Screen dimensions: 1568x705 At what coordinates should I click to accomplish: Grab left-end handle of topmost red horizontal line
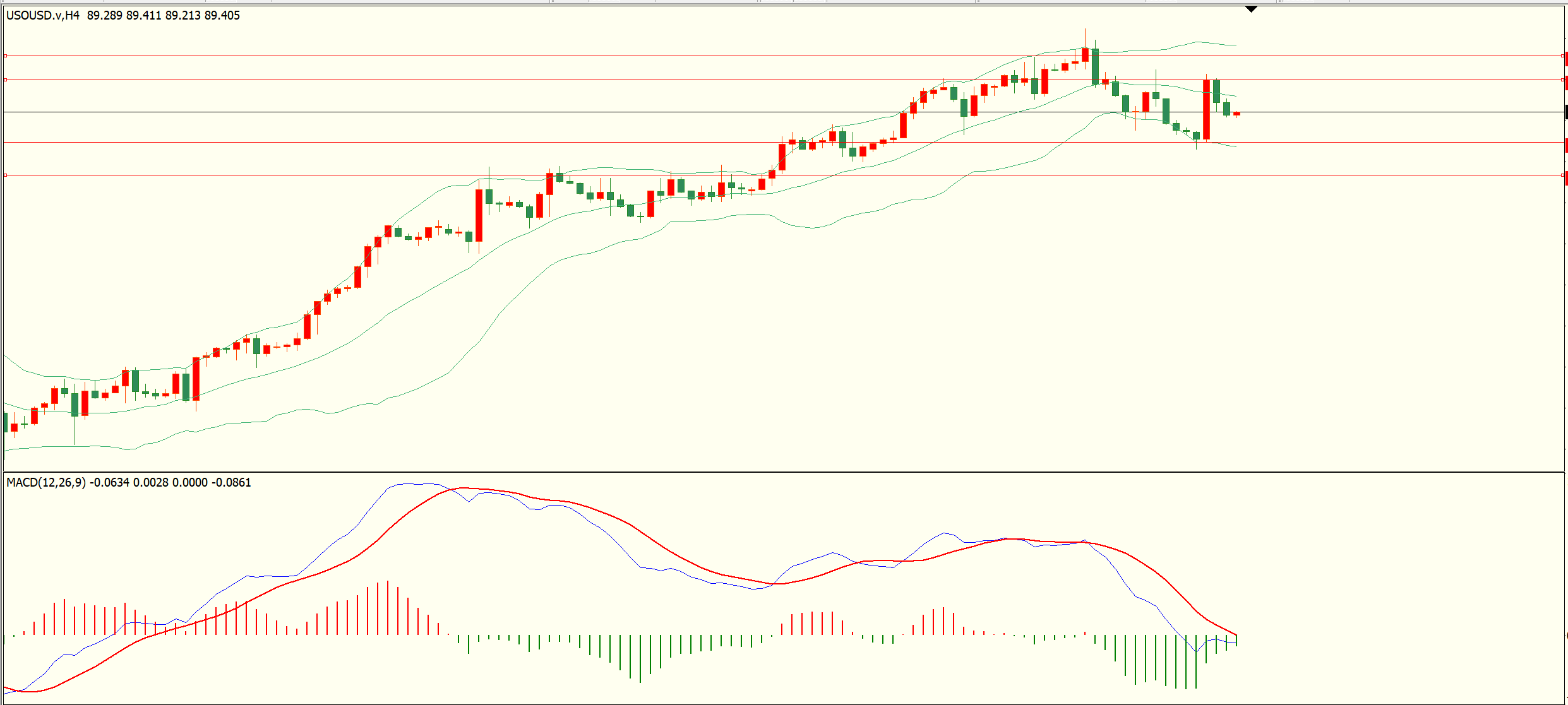click(x=6, y=56)
